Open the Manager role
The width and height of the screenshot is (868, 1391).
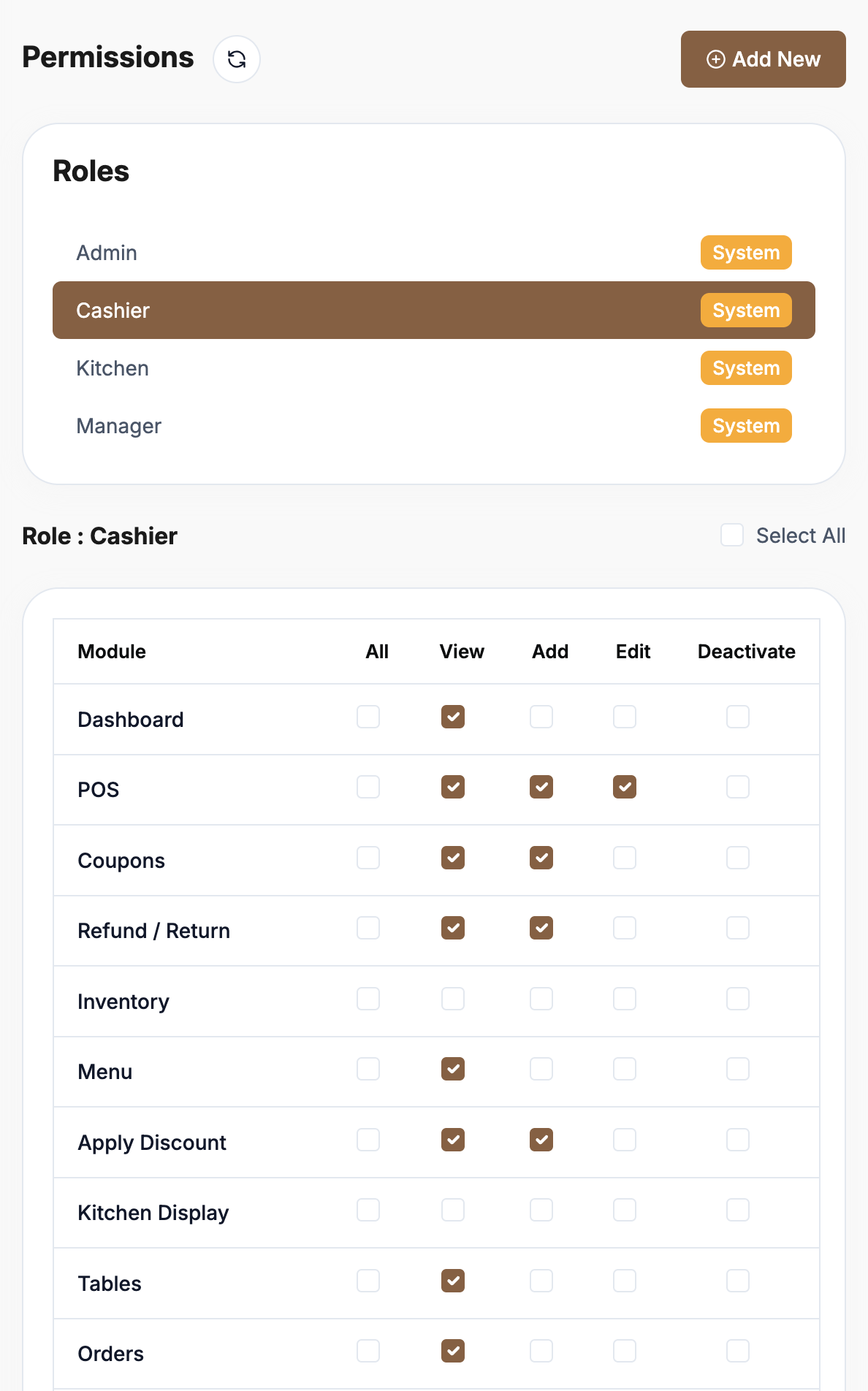tap(118, 426)
